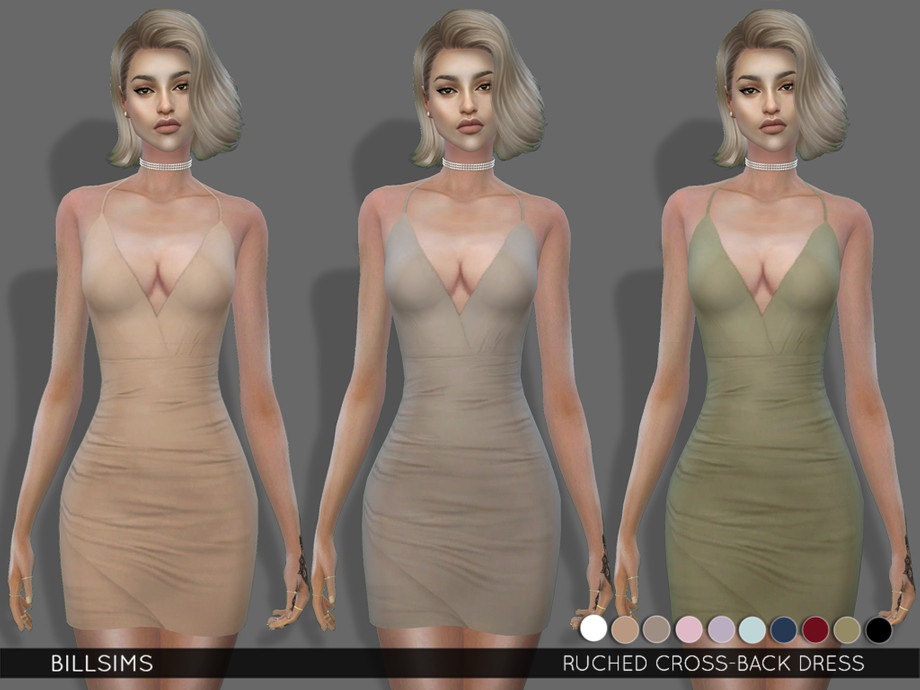This screenshot has width=920, height=690.
Task: Pick the lavender purple swatch
Action: coord(720,628)
